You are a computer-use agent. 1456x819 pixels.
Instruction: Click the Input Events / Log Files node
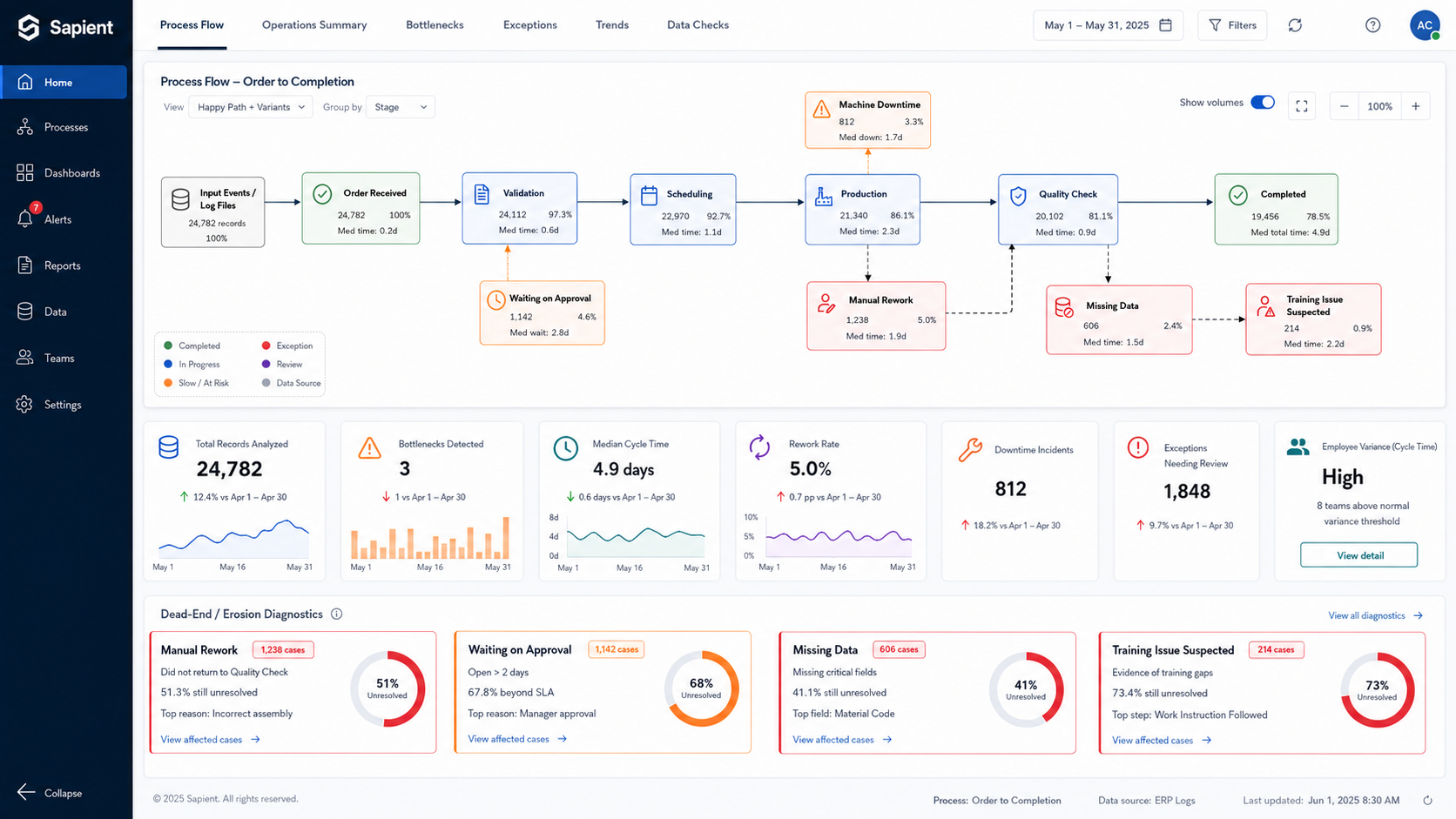coord(212,212)
